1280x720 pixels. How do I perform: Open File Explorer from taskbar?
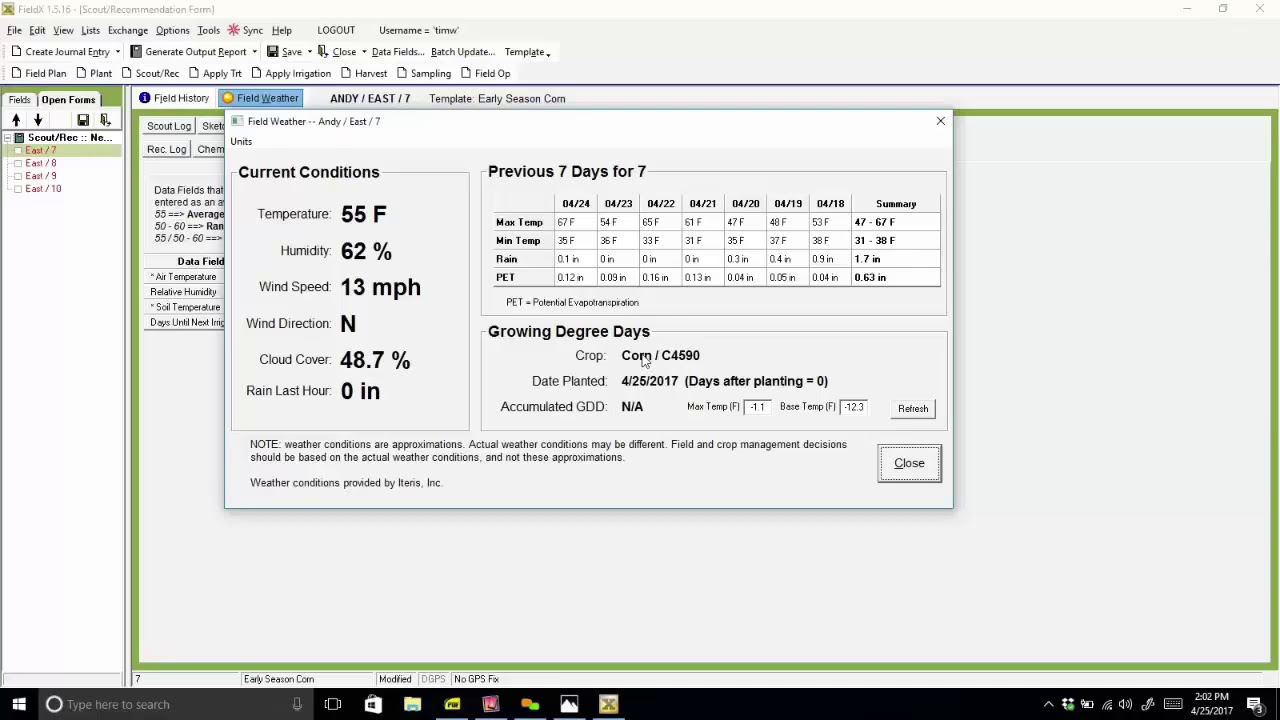click(x=412, y=704)
